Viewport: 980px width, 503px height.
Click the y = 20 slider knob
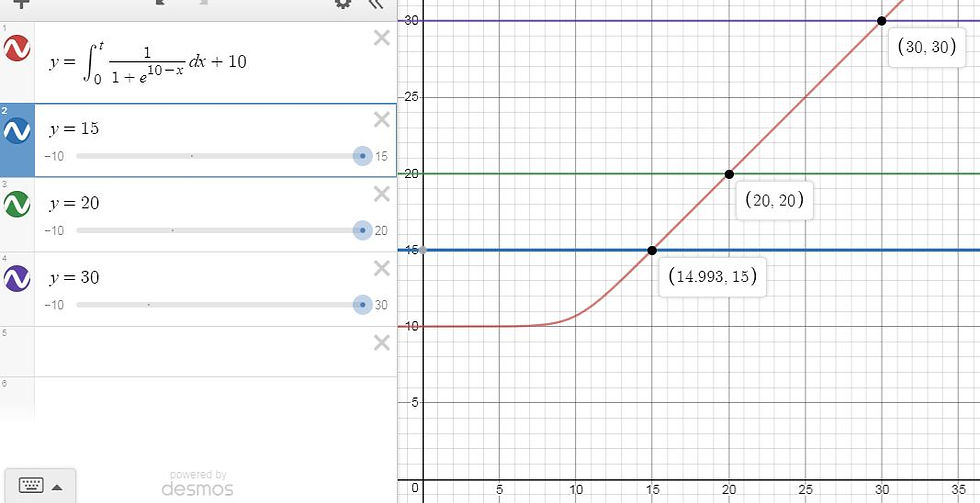point(362,231)
